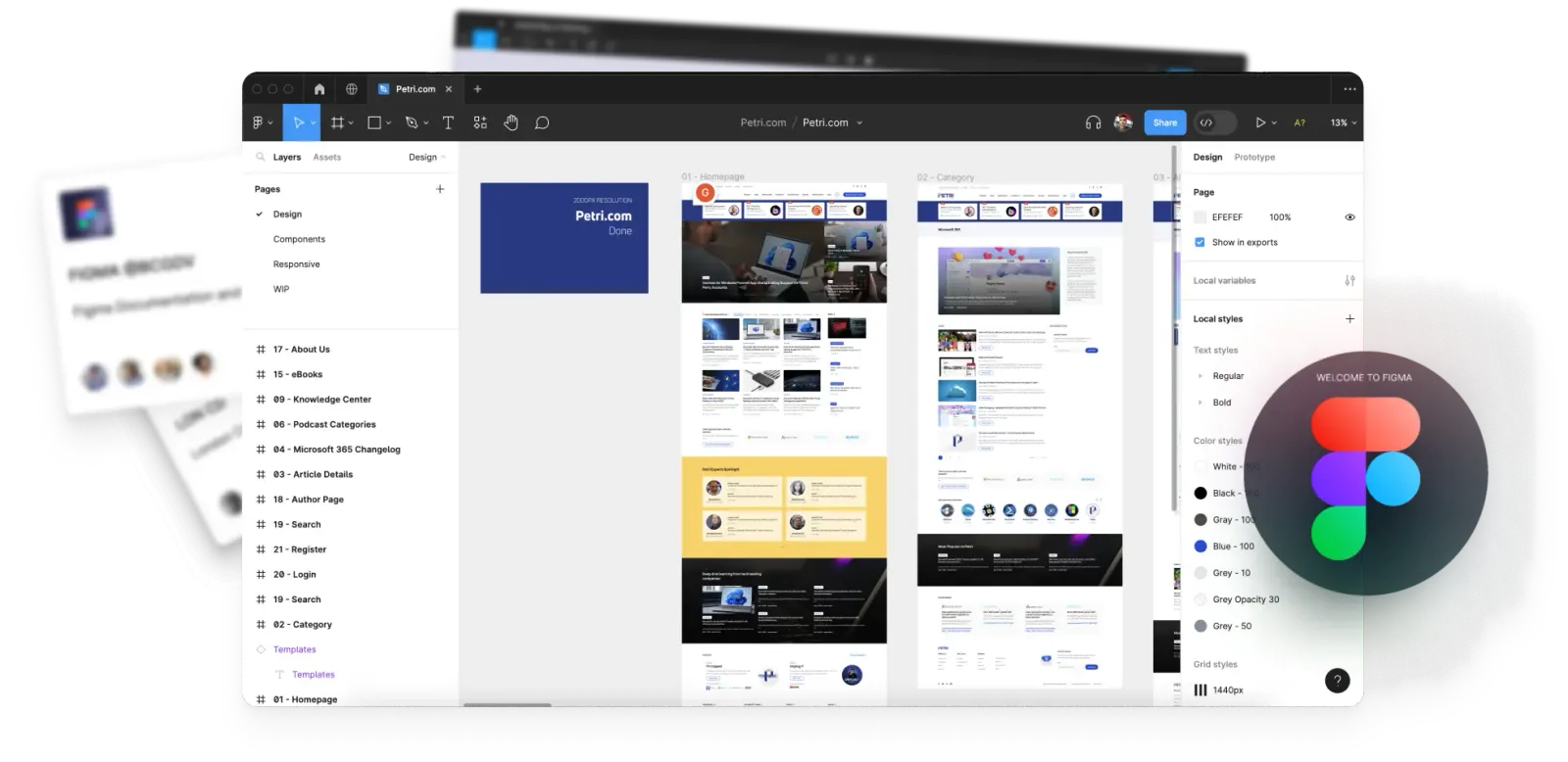The height and width of the screenshot is (762, 1568).
Task: Open the Resources components tool
Action: click(480, 122)
